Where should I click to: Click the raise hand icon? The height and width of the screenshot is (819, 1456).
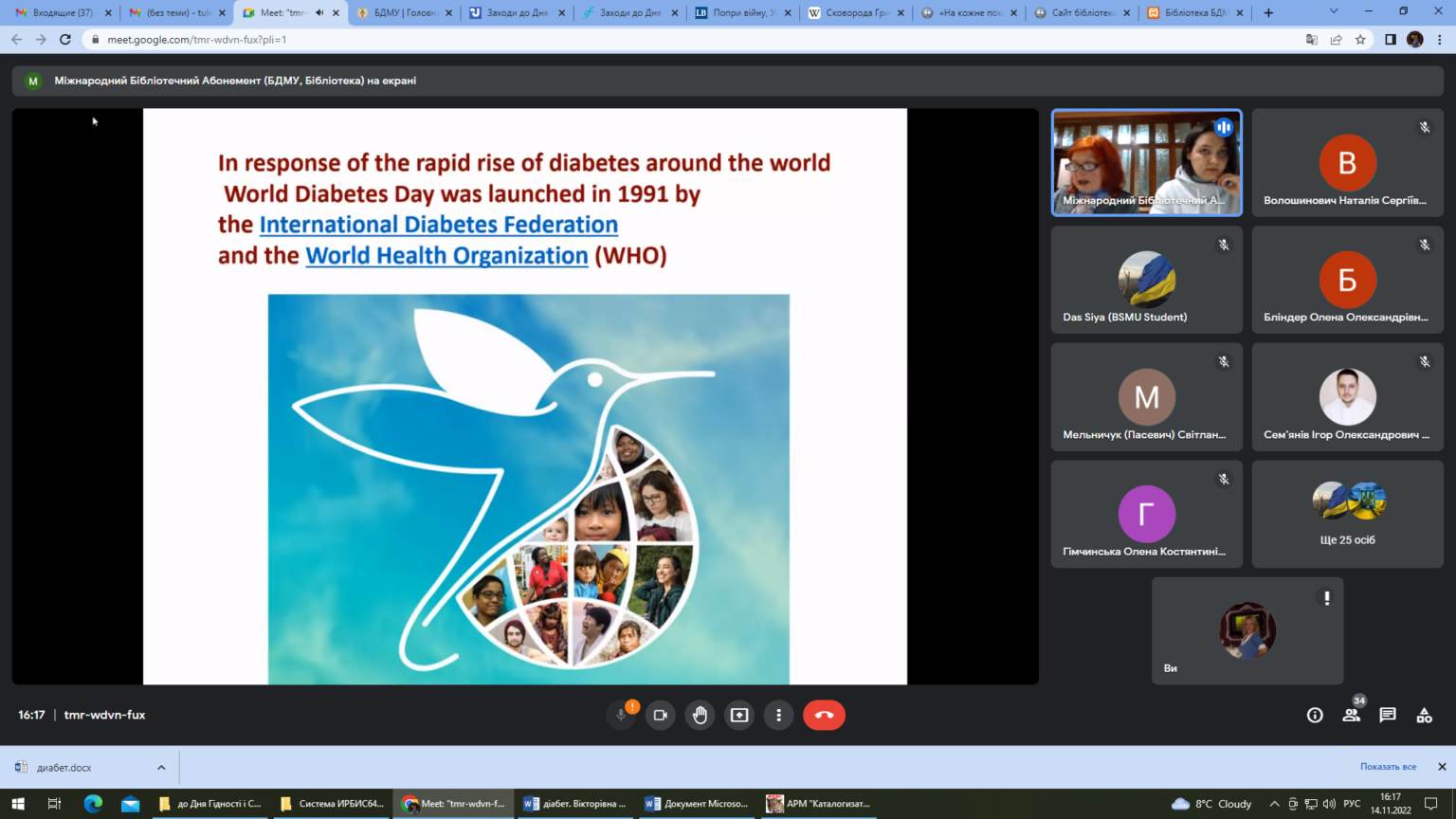click(x=700, y=715)
